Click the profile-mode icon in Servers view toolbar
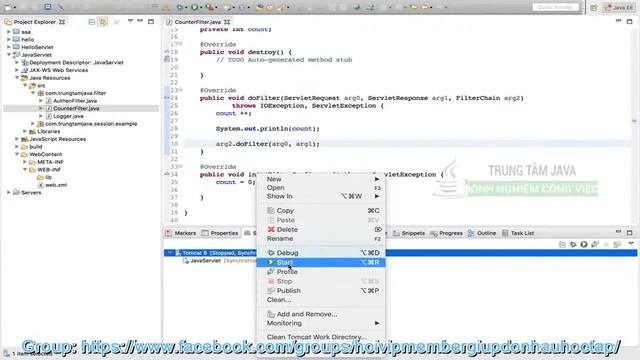This screenshot has width=640, height=360. coord(595,244)
